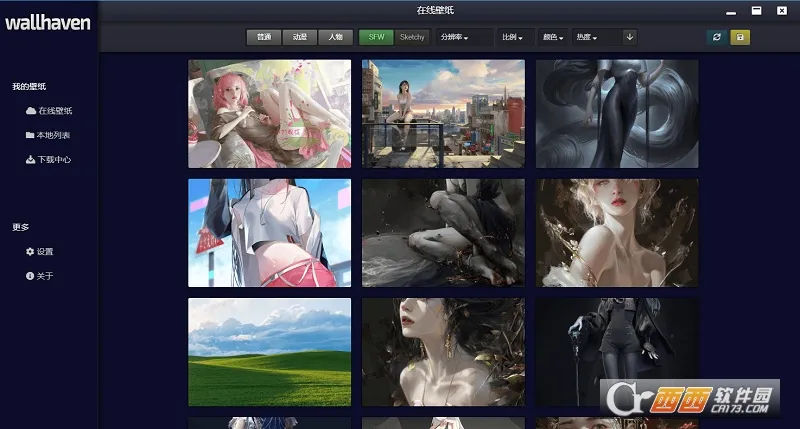Toggle the 普通 category filter

tap(264, 37)
